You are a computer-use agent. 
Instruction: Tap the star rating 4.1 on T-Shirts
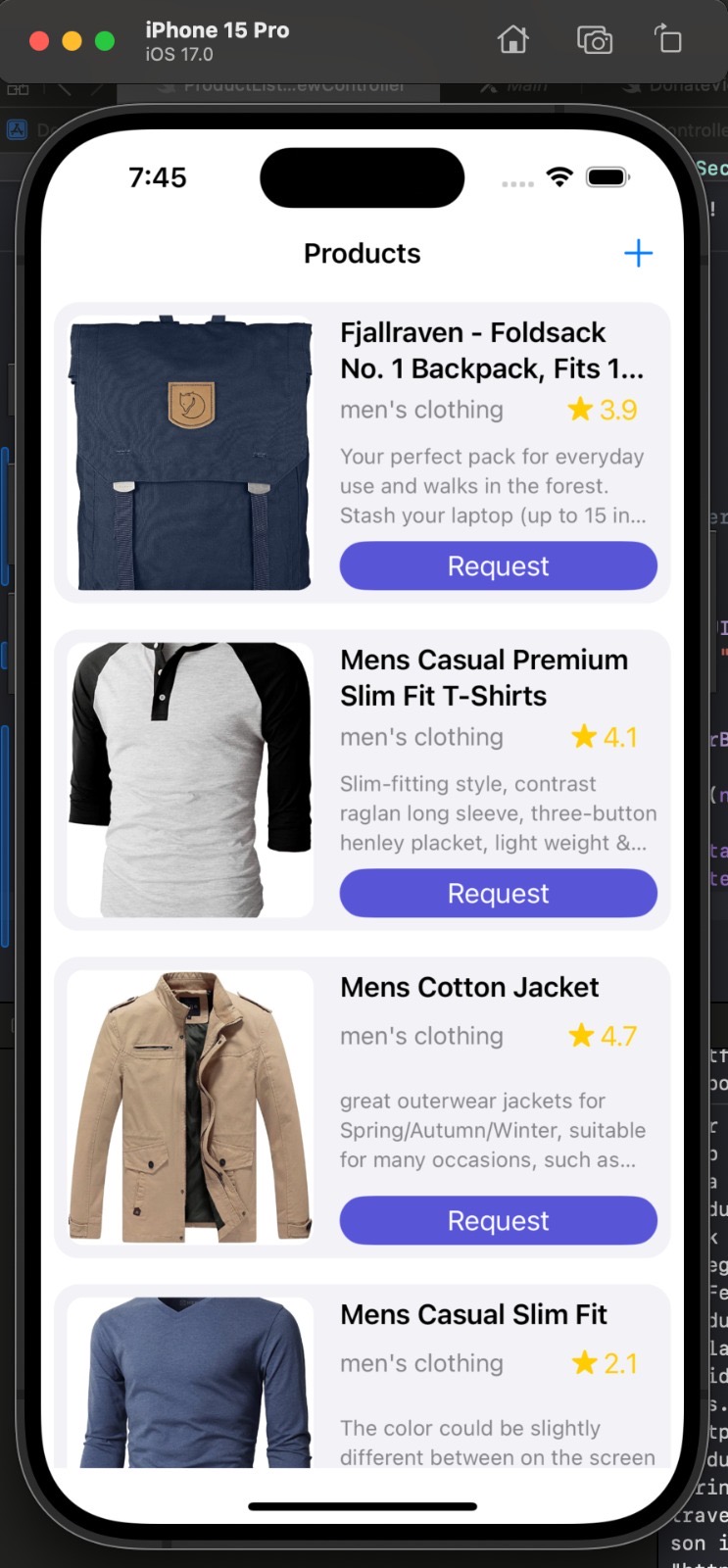[605, 737]
